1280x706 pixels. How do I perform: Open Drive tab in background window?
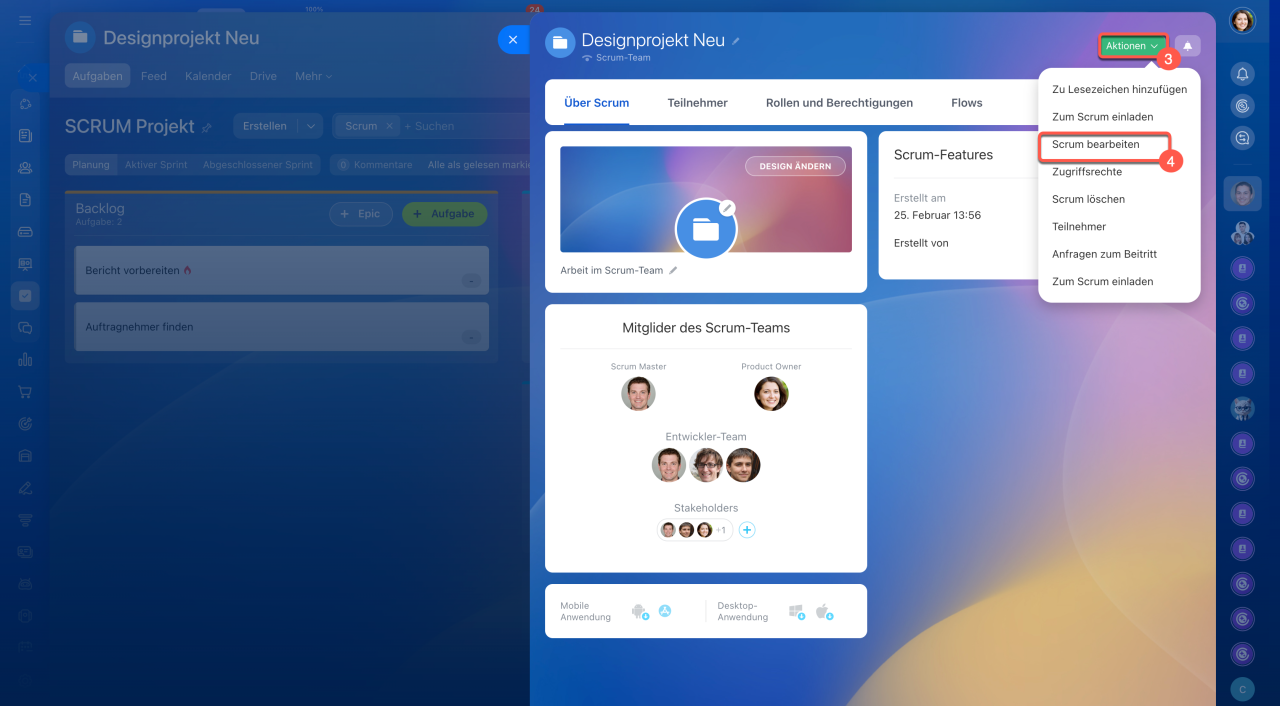point(263,76)
